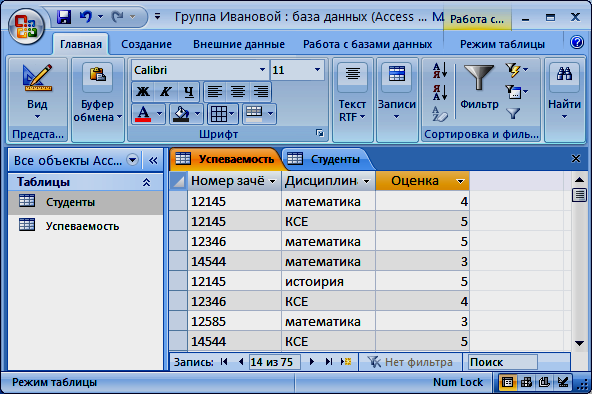The height and width of the screenshot is (394, 592).
Task: Open the font color dropdown arrow
Action: tap(160, 114)
